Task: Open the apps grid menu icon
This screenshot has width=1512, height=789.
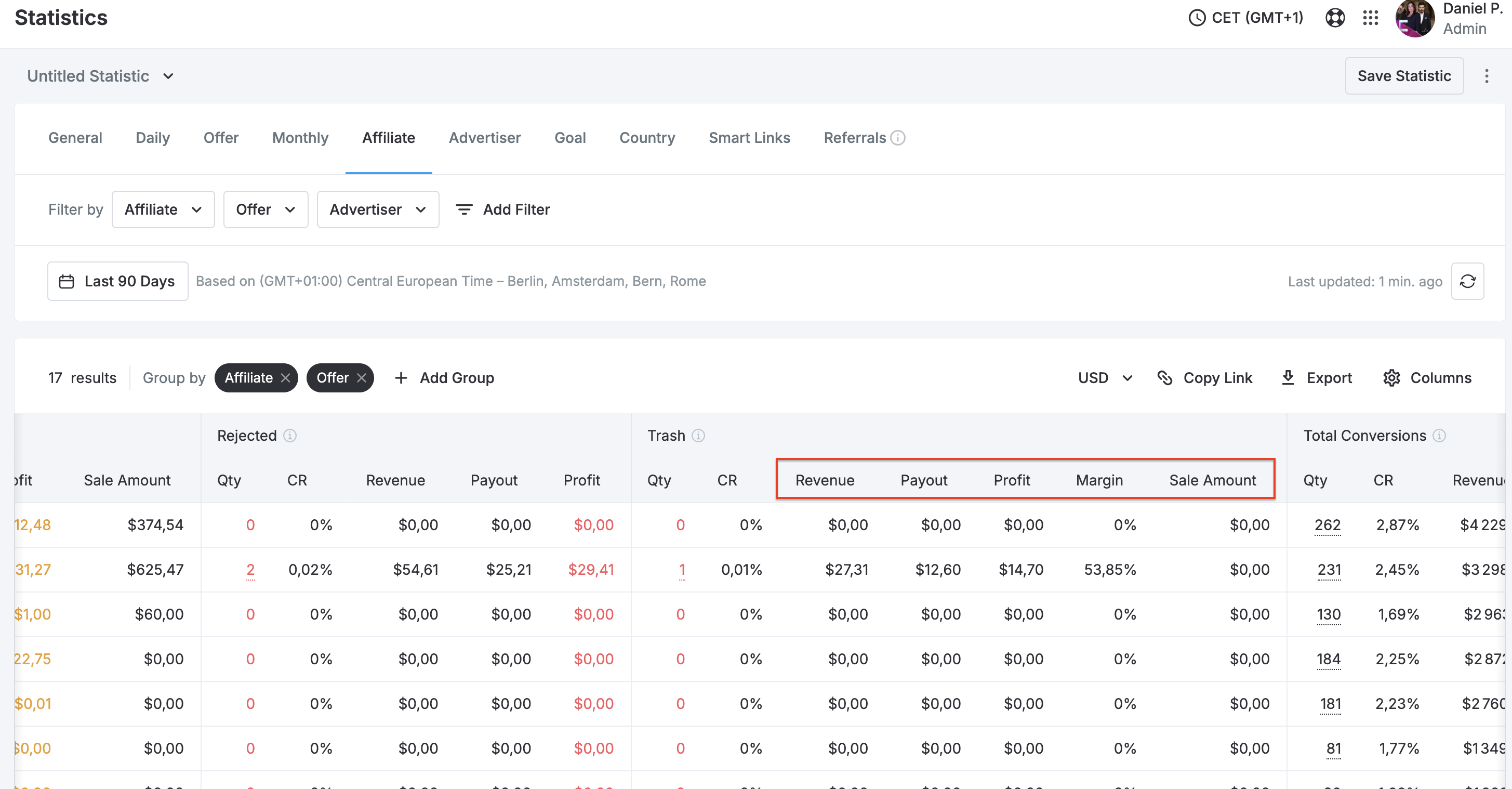Action: (x=1370, y=18)
